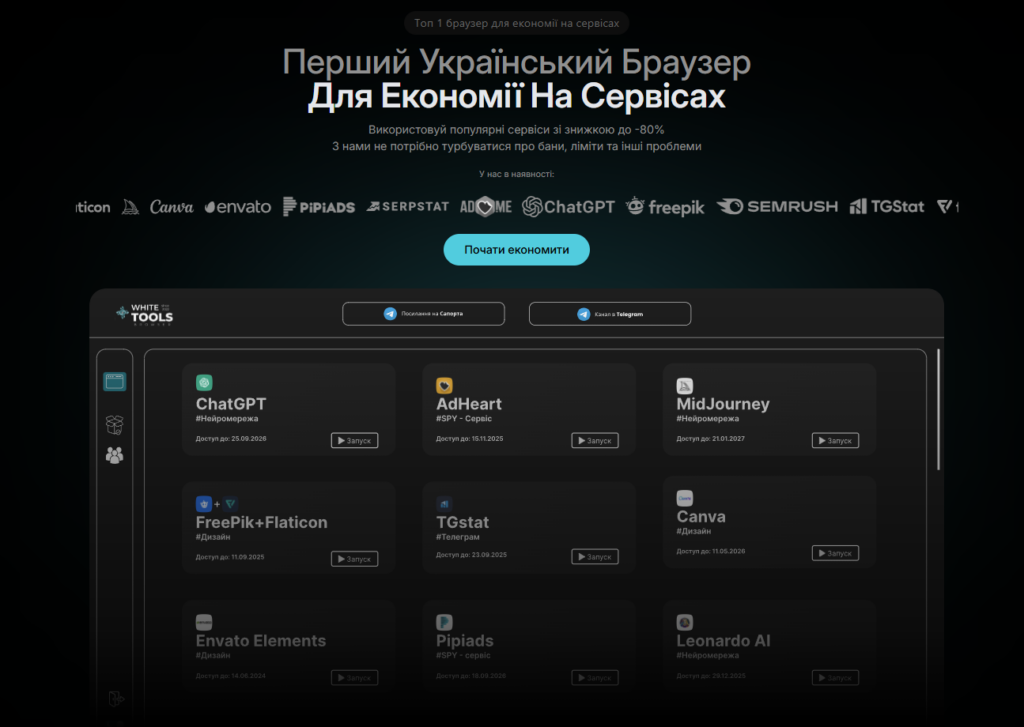Click the У нас в наявності: label
This screenshot has width=1024, height=727.
(516, 174)
